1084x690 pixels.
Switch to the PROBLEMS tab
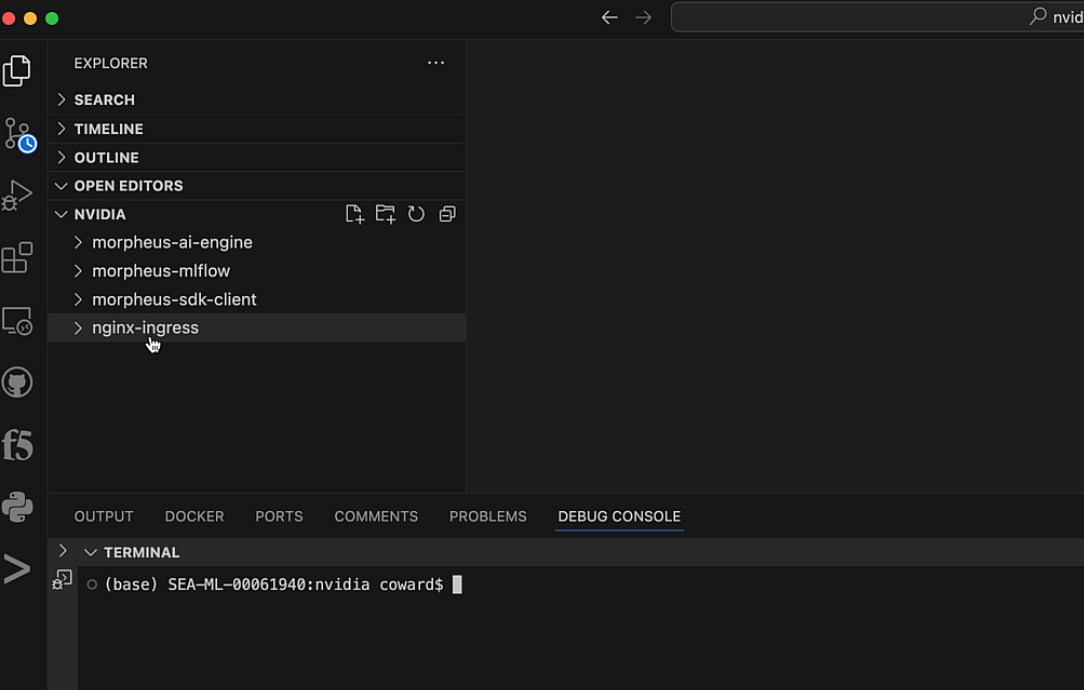(488, 516)
